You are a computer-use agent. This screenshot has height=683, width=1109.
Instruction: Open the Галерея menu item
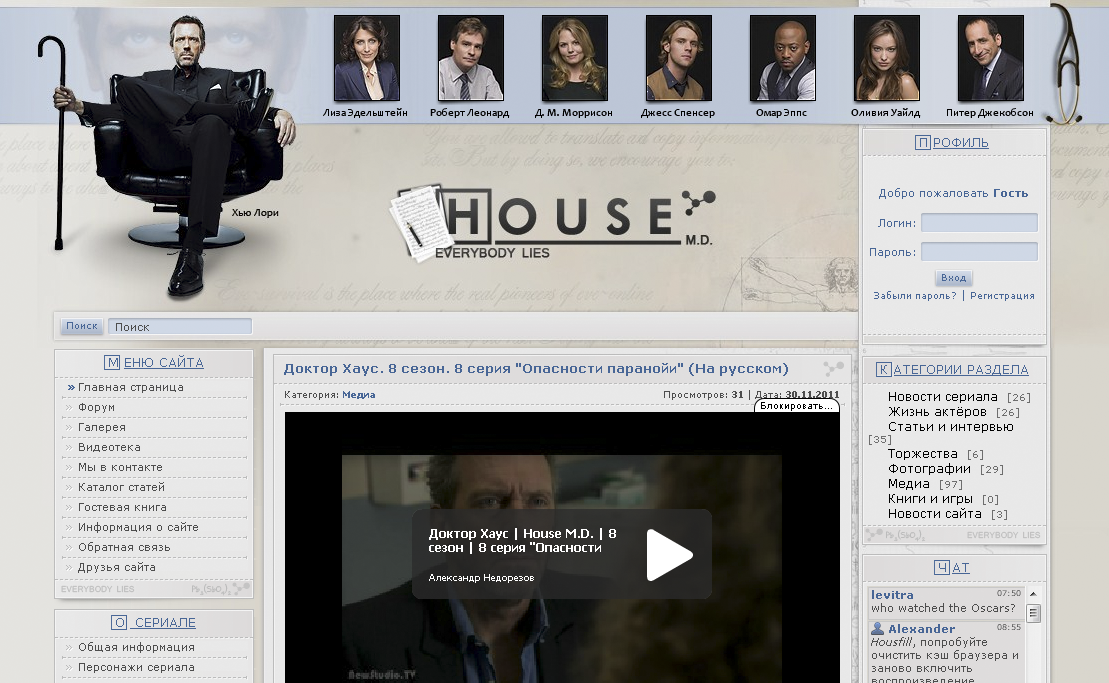pos(102,427)
